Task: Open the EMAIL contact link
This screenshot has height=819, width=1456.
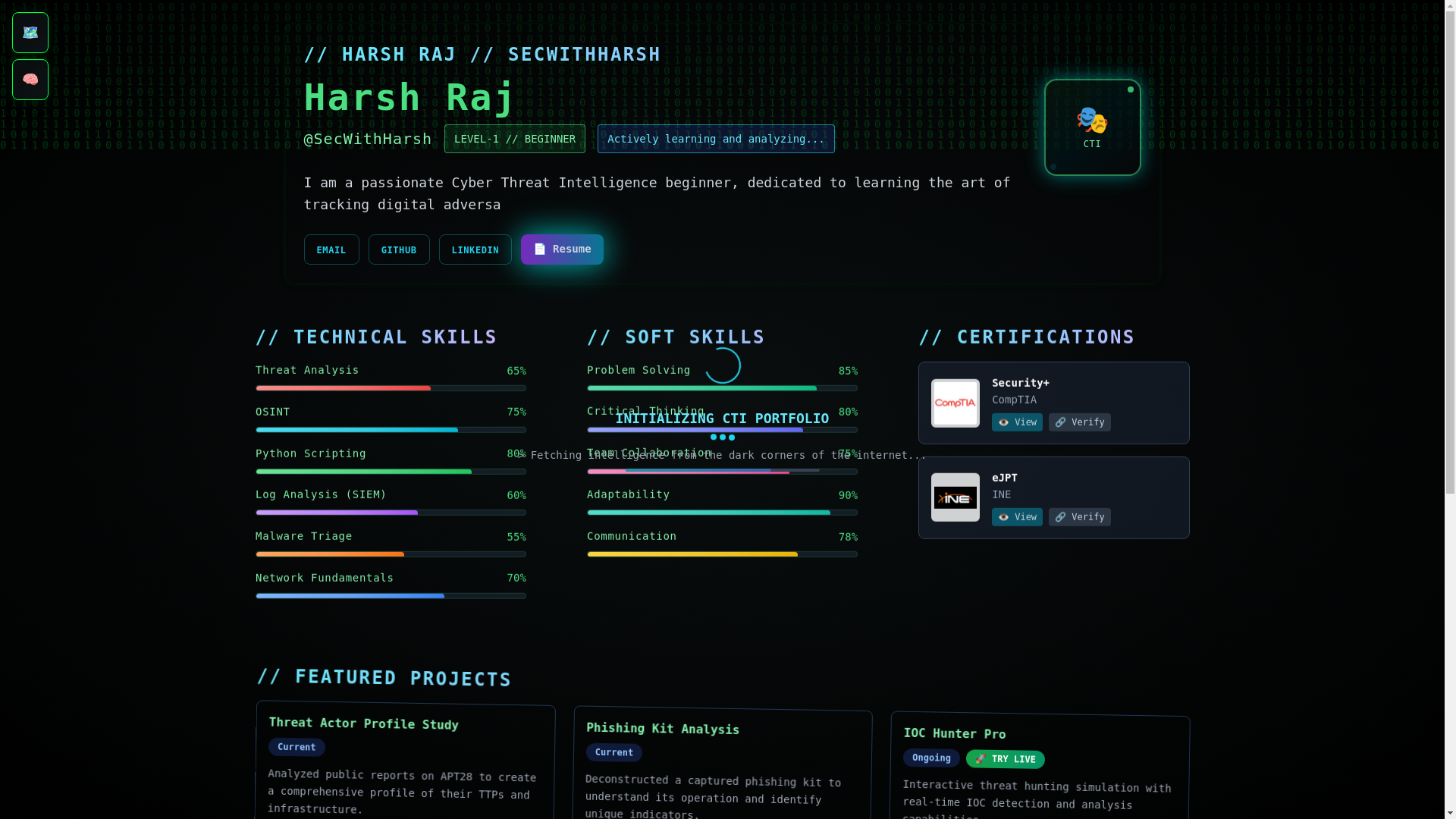Action: pyautogui.click(x=331, y=249)
